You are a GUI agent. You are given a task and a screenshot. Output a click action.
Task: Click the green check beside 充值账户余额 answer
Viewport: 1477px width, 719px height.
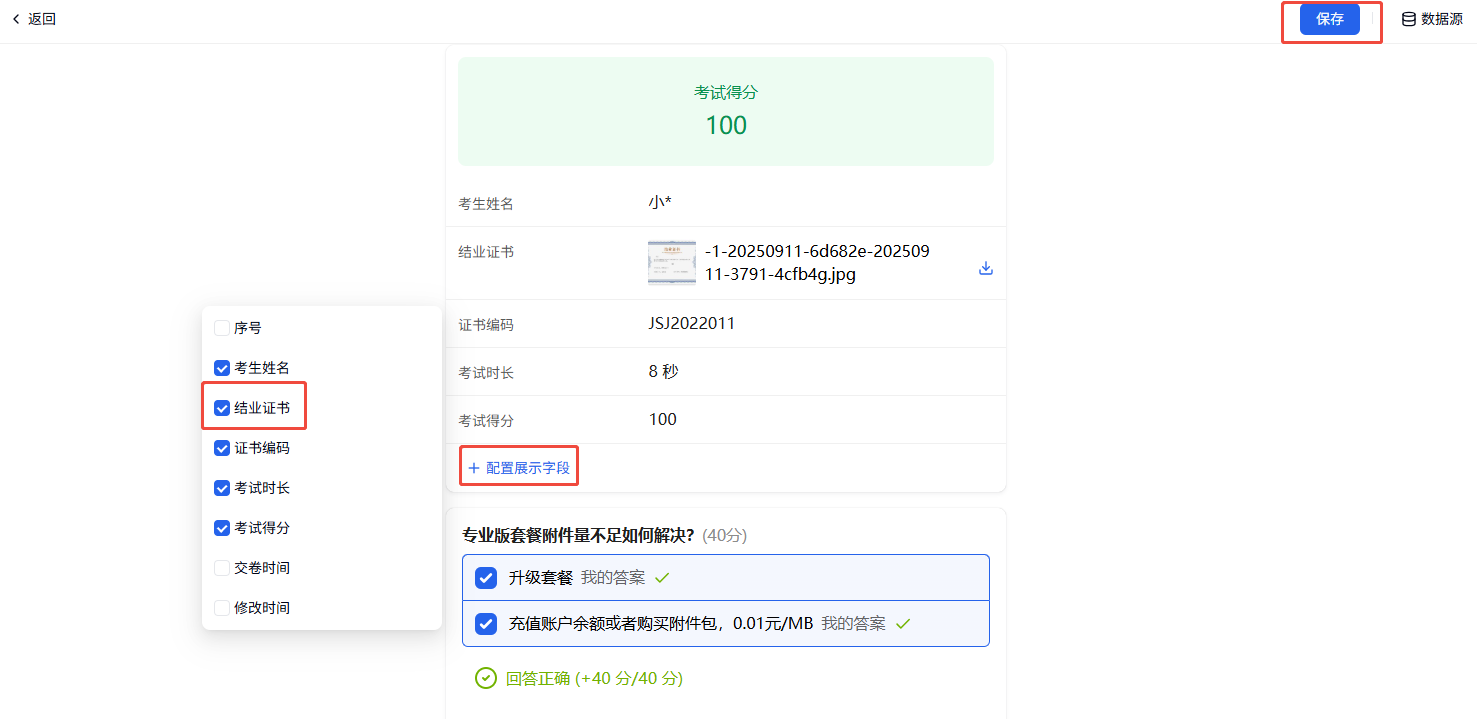pos(903,624)
